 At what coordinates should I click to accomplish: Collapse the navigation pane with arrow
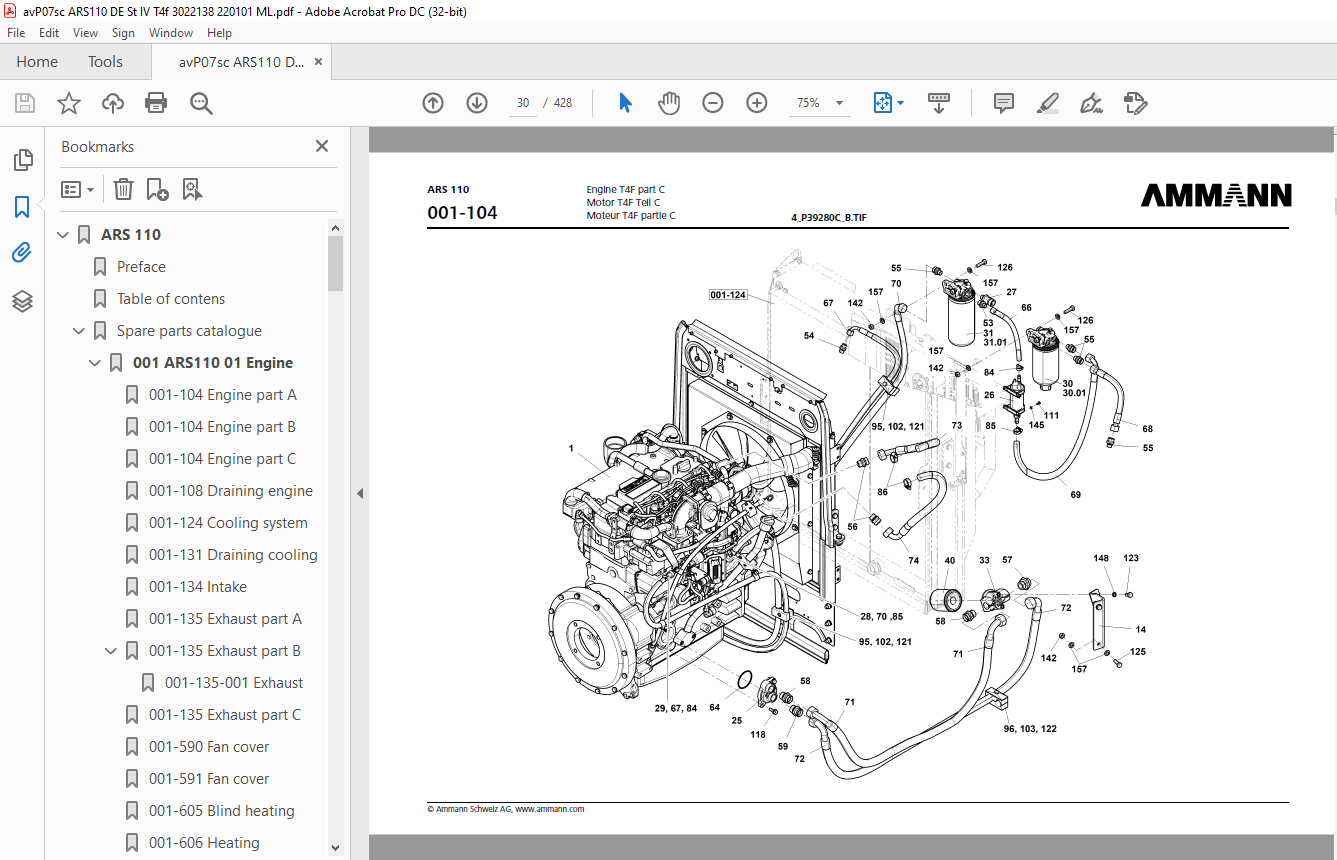pyautogui.click(x=360, y=493)
